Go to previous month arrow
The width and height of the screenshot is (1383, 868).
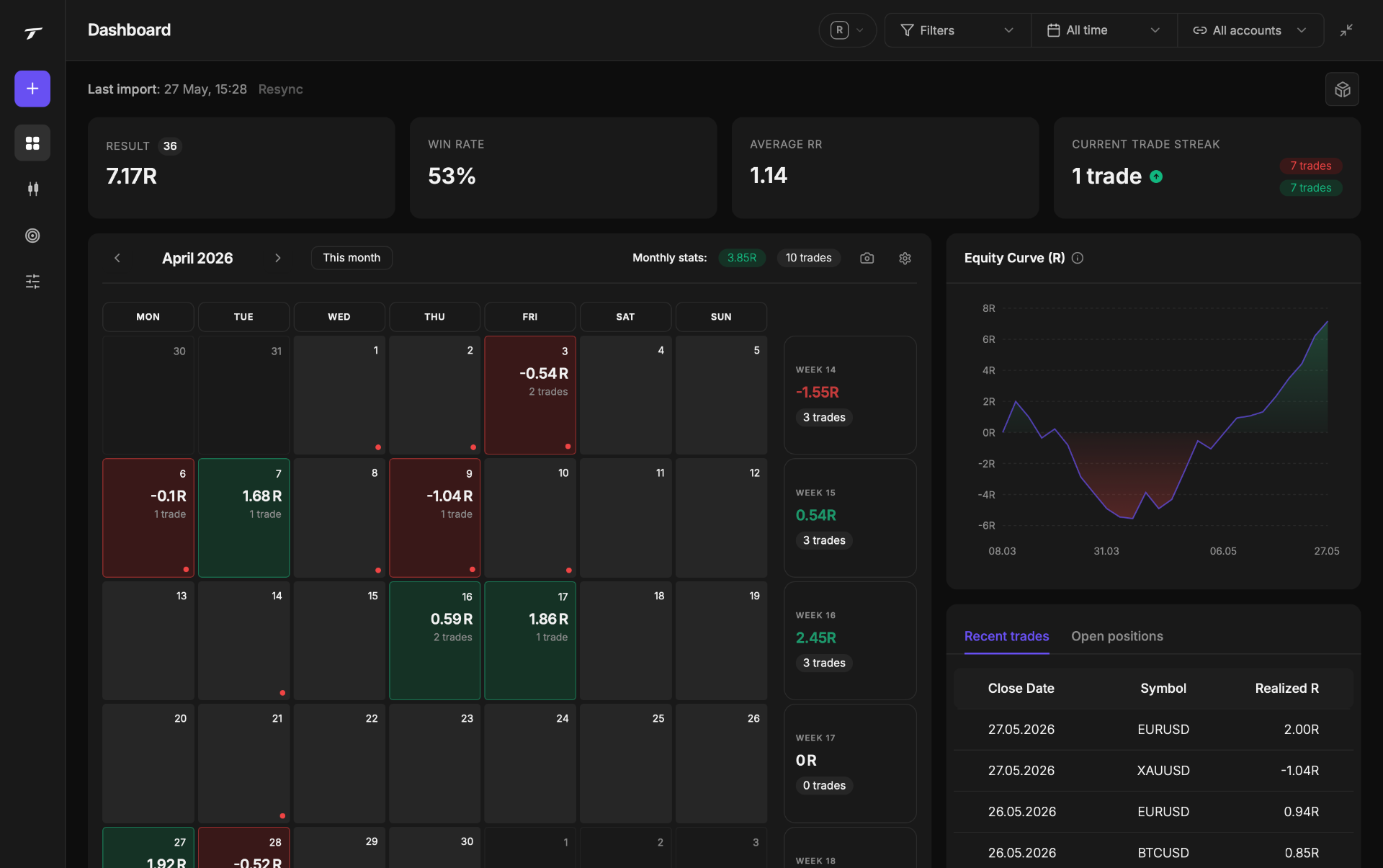[117, 258]
